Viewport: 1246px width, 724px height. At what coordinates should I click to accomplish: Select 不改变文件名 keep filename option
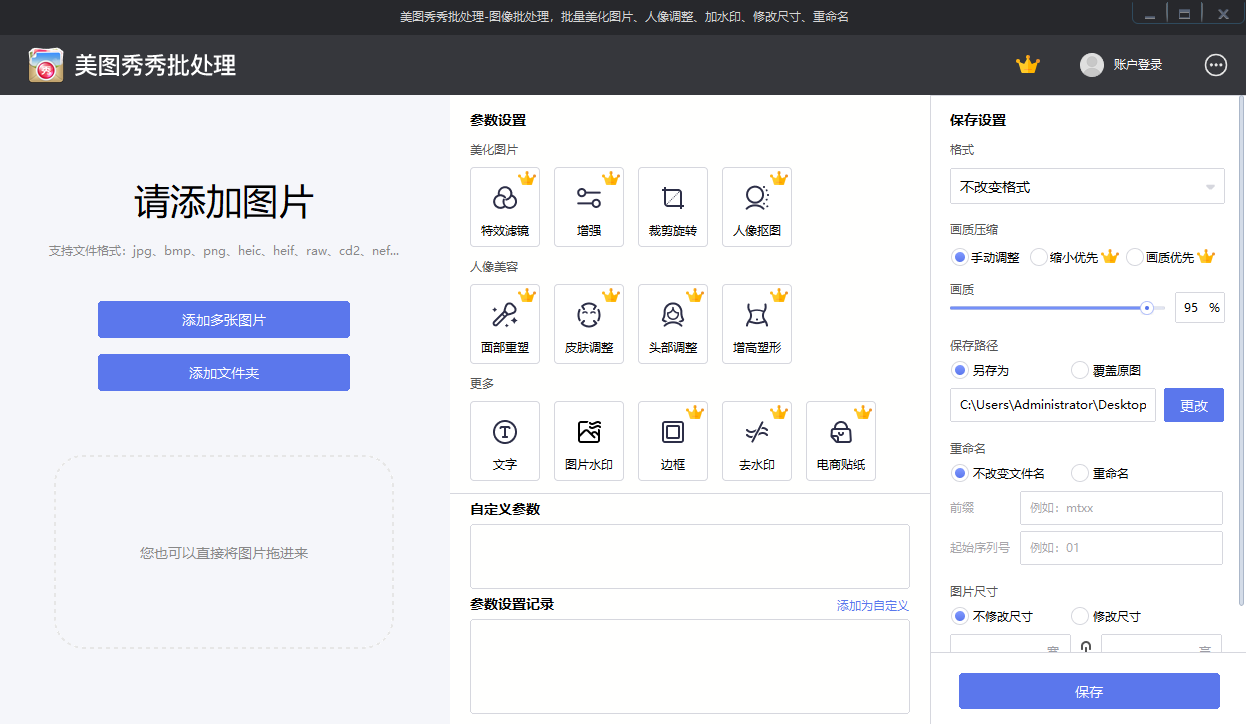pyautogui.click(x=999, y=473)
